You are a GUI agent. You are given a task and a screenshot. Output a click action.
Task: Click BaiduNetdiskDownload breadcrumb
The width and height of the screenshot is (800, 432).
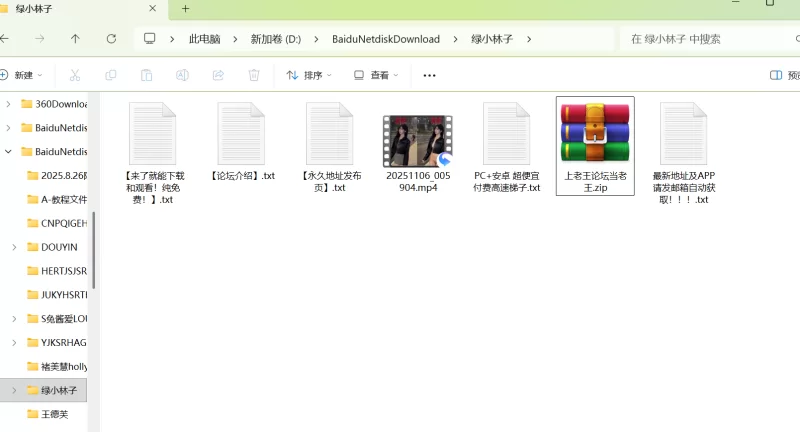pyautogui.click(x=386, y=39)
